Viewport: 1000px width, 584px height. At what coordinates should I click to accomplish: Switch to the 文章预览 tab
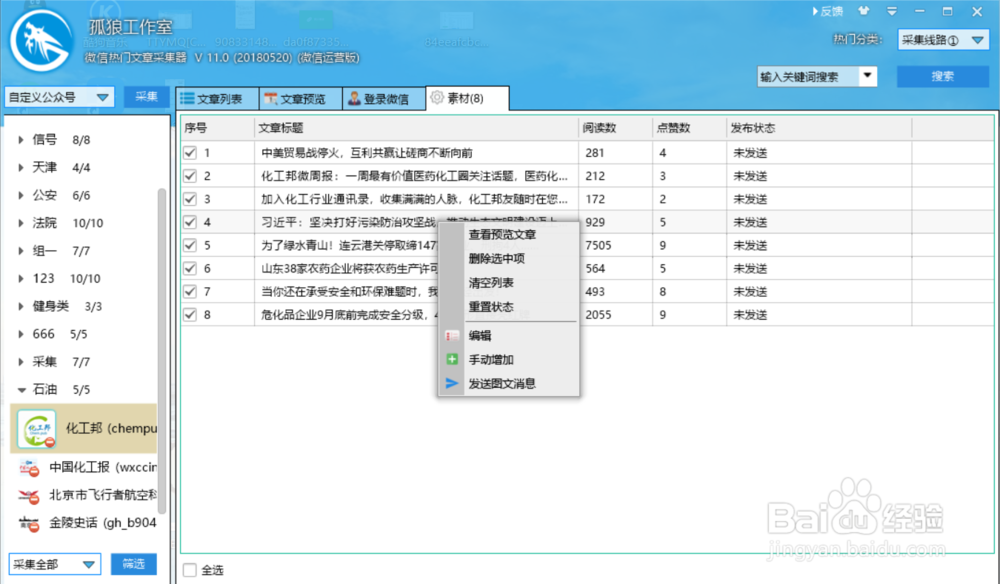(x=299, y=98)
